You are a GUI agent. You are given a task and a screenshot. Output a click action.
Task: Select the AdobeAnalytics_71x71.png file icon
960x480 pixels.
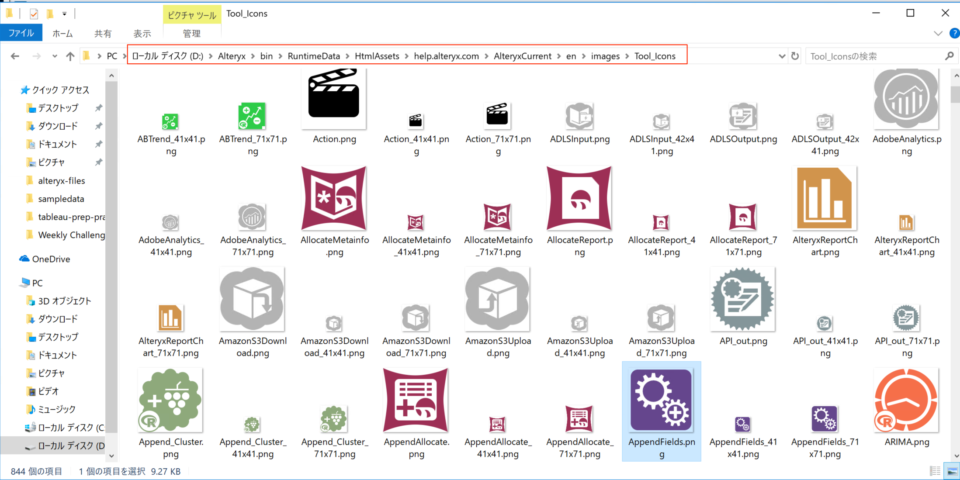252,216
